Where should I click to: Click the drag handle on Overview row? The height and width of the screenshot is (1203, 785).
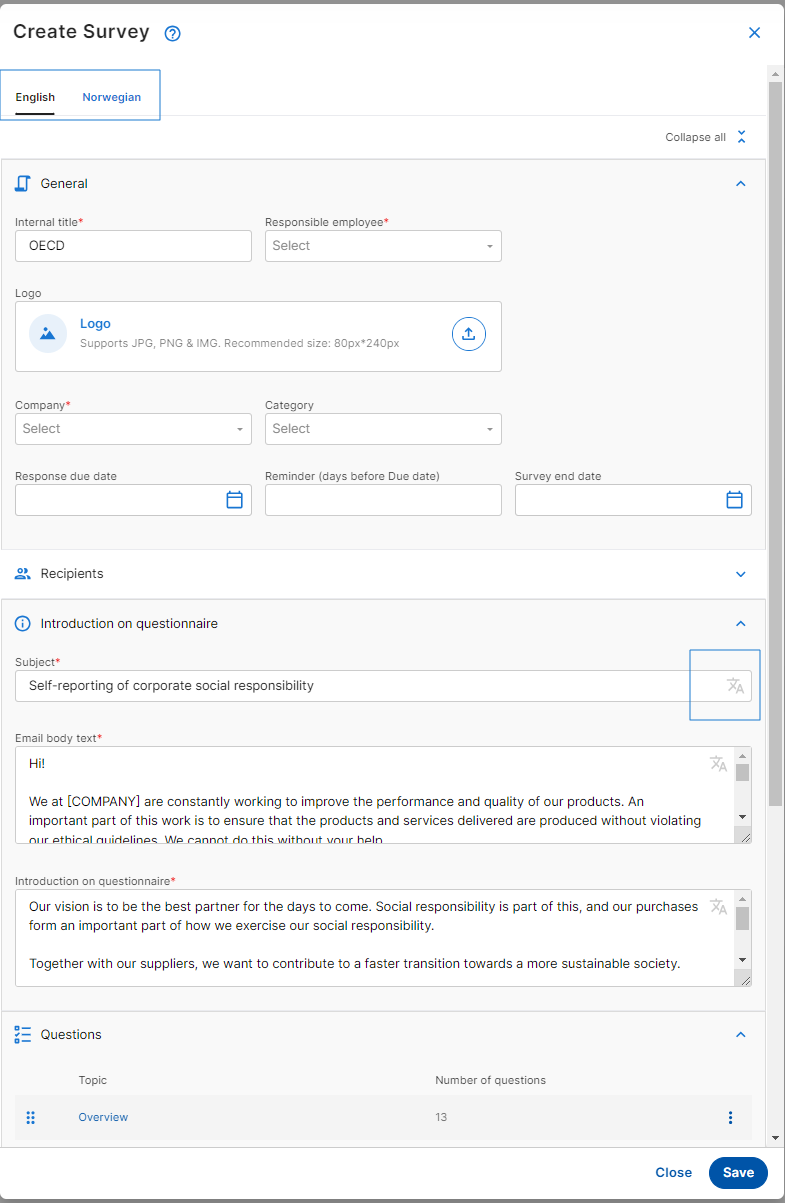point(30,1117)
